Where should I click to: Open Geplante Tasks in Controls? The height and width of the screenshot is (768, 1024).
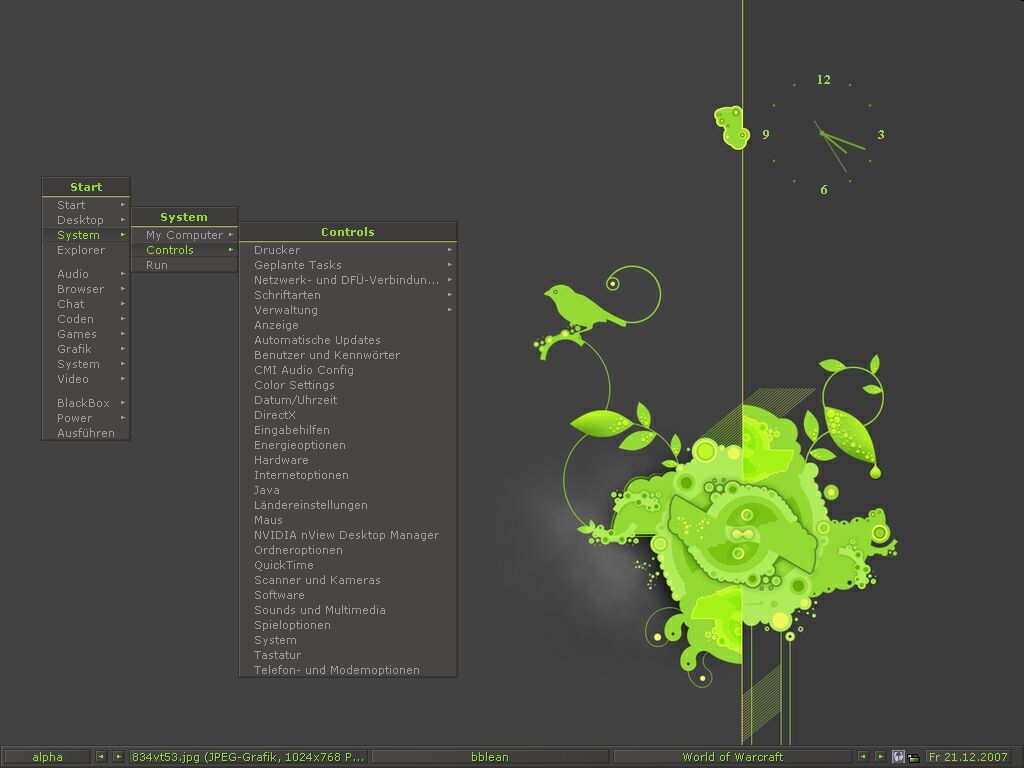347,264
